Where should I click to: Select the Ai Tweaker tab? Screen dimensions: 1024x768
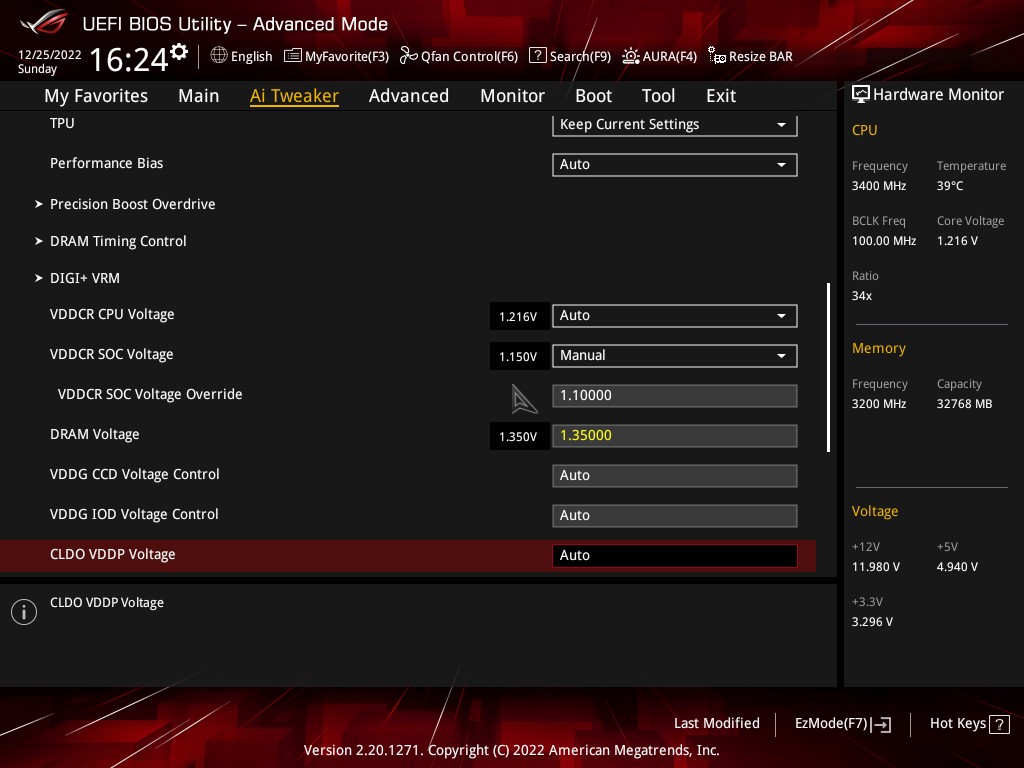tap(294, 96)
